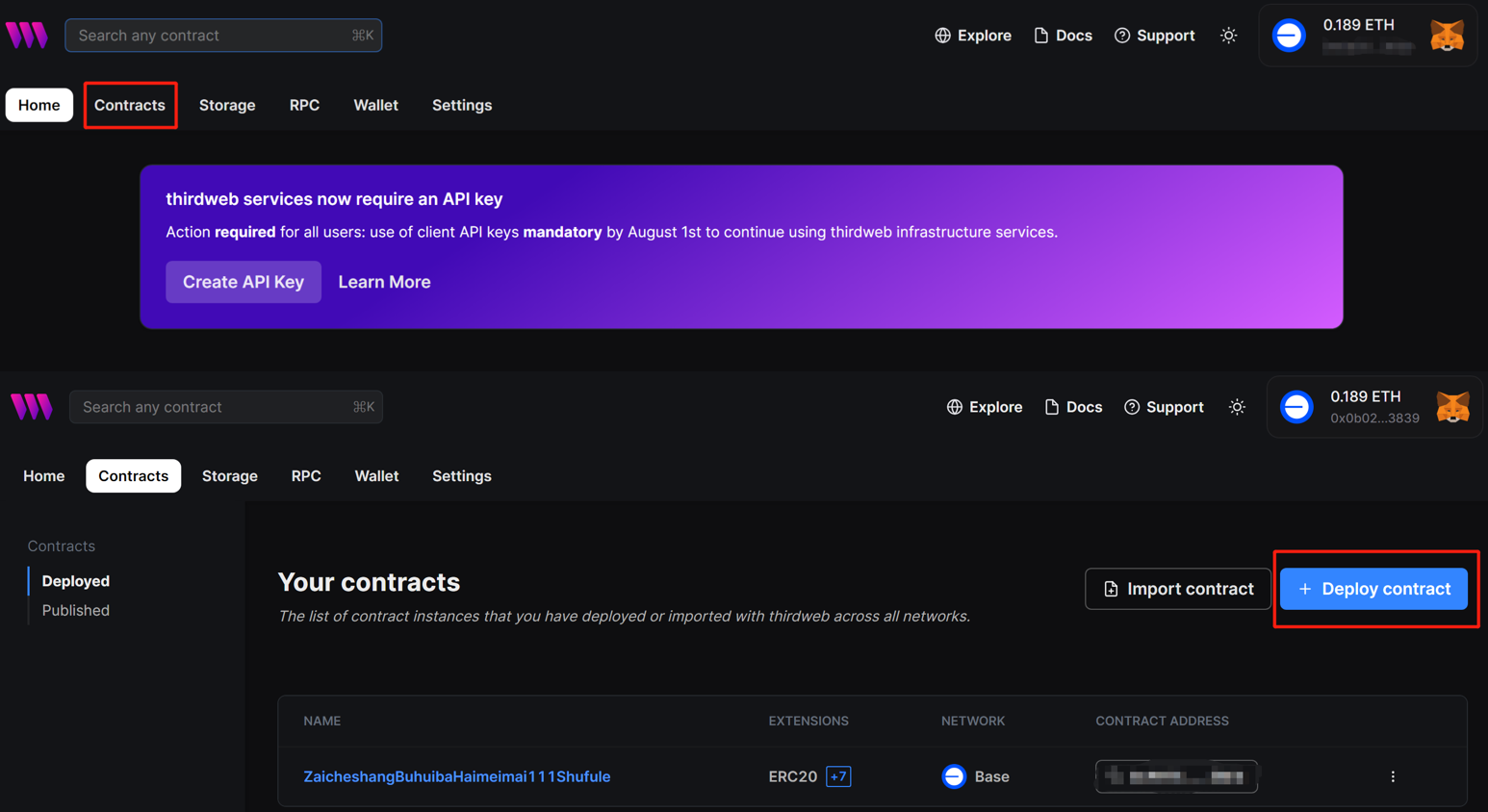Toggle the light theme sun icon in upper header

click(1228, 36)
